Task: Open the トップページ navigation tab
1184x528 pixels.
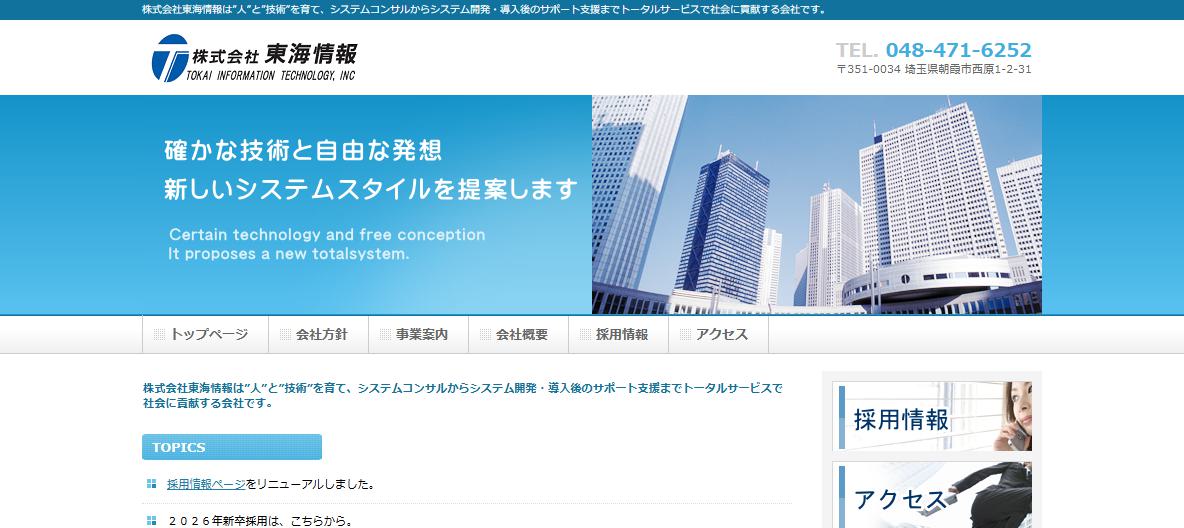Action: [205, 335]
